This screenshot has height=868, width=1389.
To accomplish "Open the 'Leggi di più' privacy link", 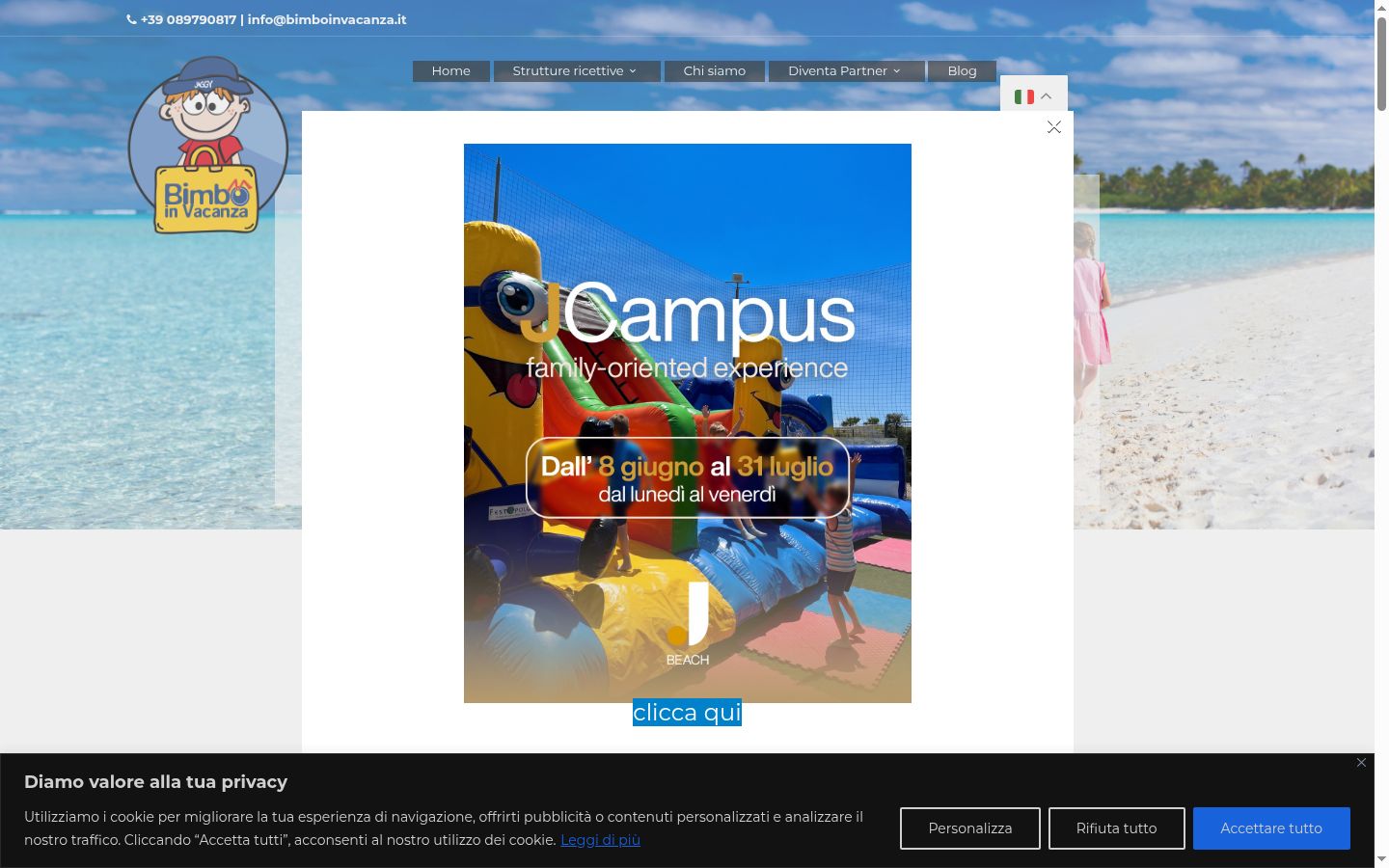I will 600,840.
